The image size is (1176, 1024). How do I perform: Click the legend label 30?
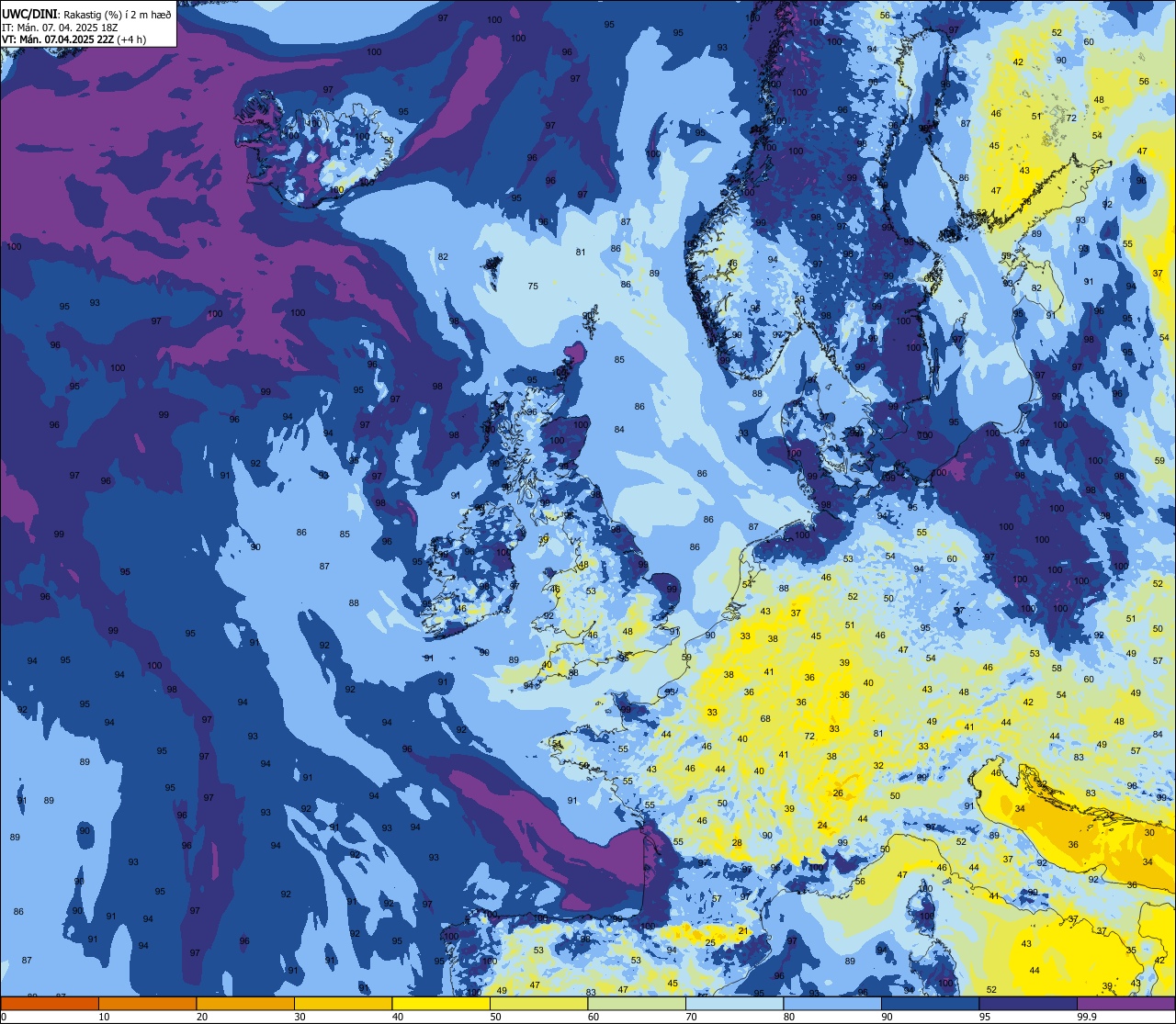[x=300, y=1017]
